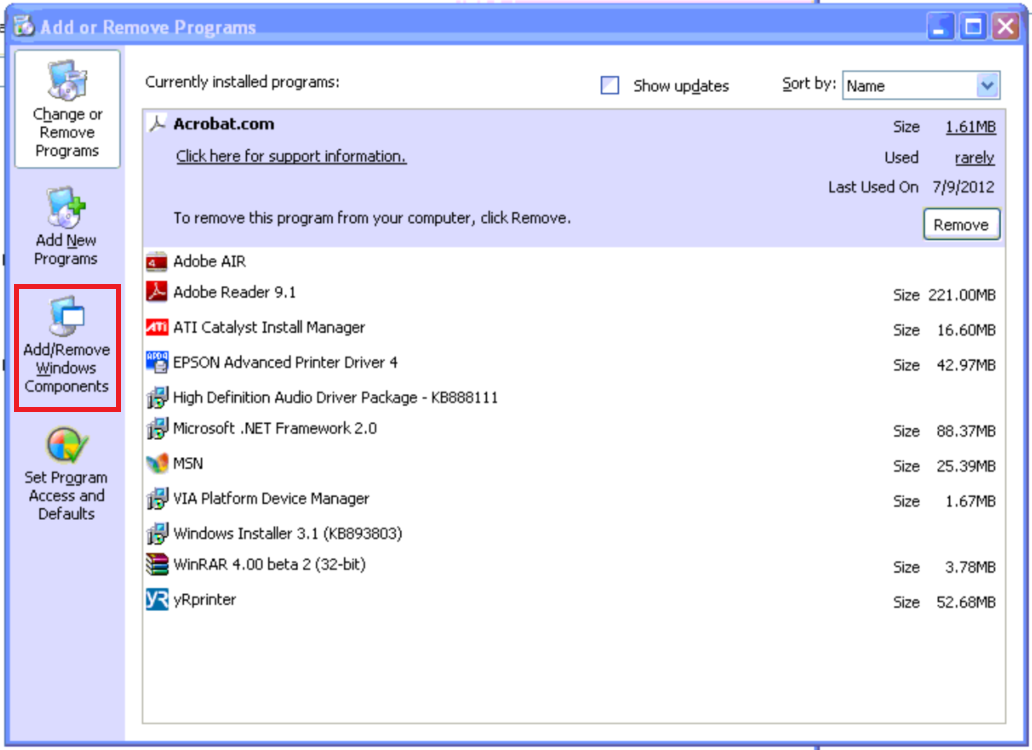Select Windows Installer 3.1 (KB893803) entry

[573, 534]
